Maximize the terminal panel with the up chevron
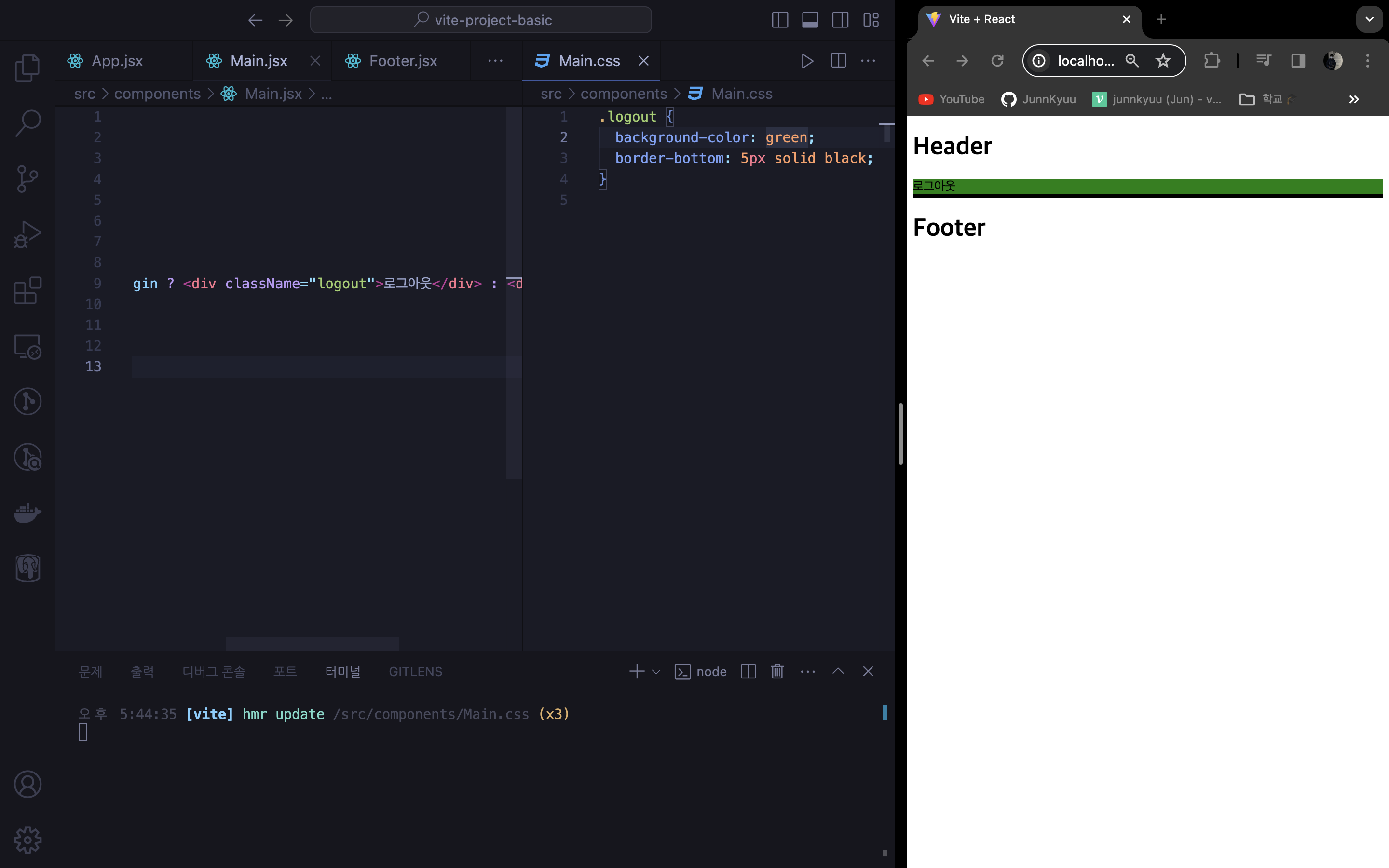This screenshot has width=1389, height=868. tap(838, 671)
